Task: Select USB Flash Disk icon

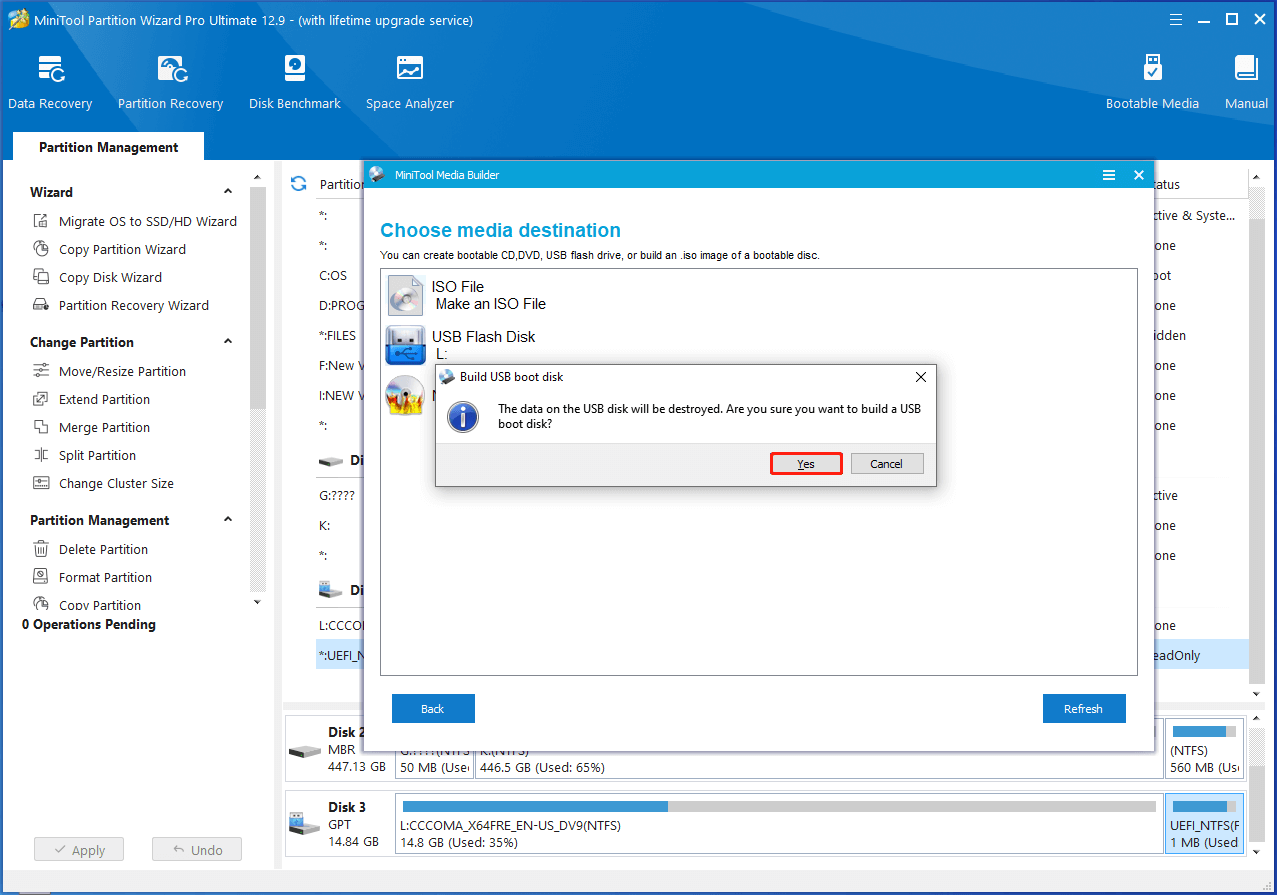Action: coord(404,345)
